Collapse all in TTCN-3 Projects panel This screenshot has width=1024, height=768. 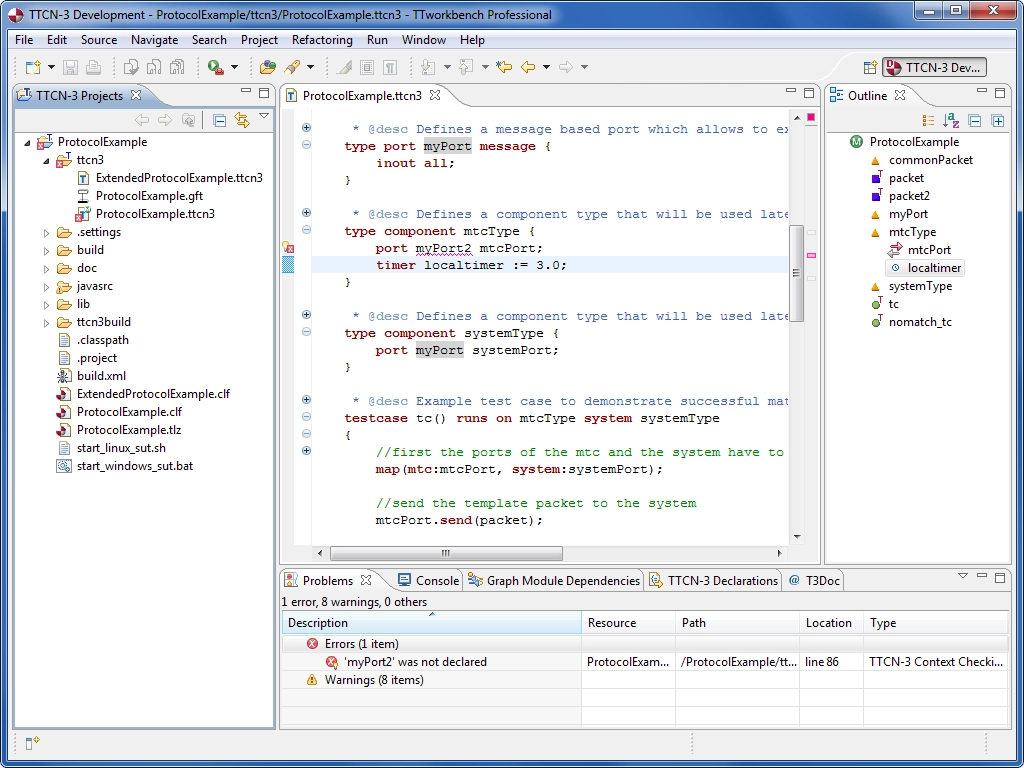point(220,120)
